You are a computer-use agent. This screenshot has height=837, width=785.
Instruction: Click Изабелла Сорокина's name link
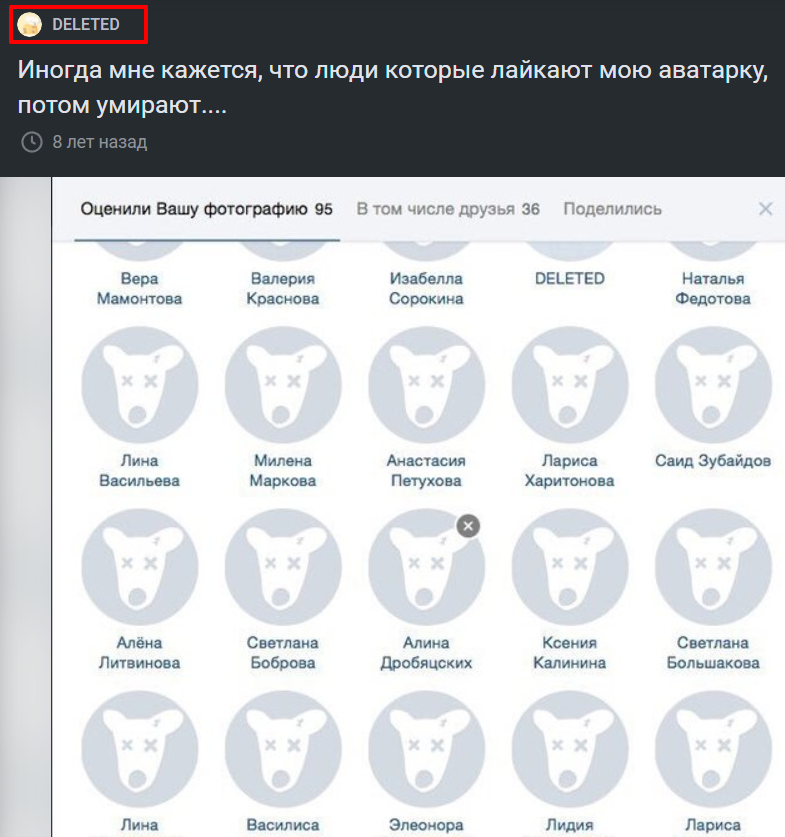click(x=426, y=288)
